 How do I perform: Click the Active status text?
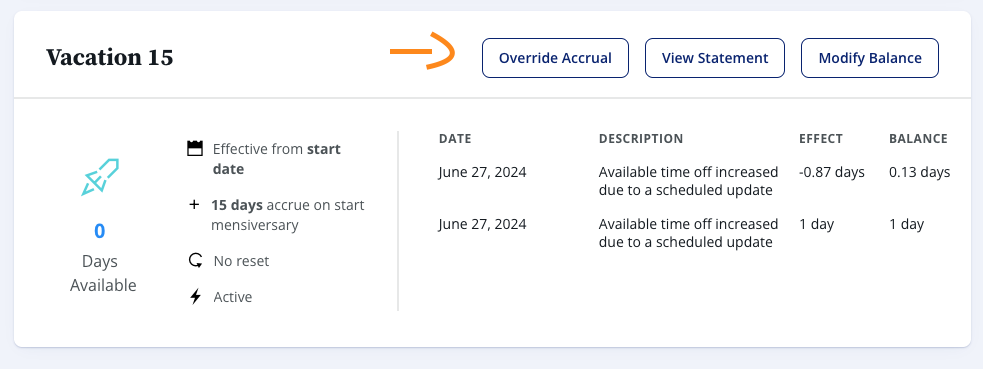tap(233, 297)
